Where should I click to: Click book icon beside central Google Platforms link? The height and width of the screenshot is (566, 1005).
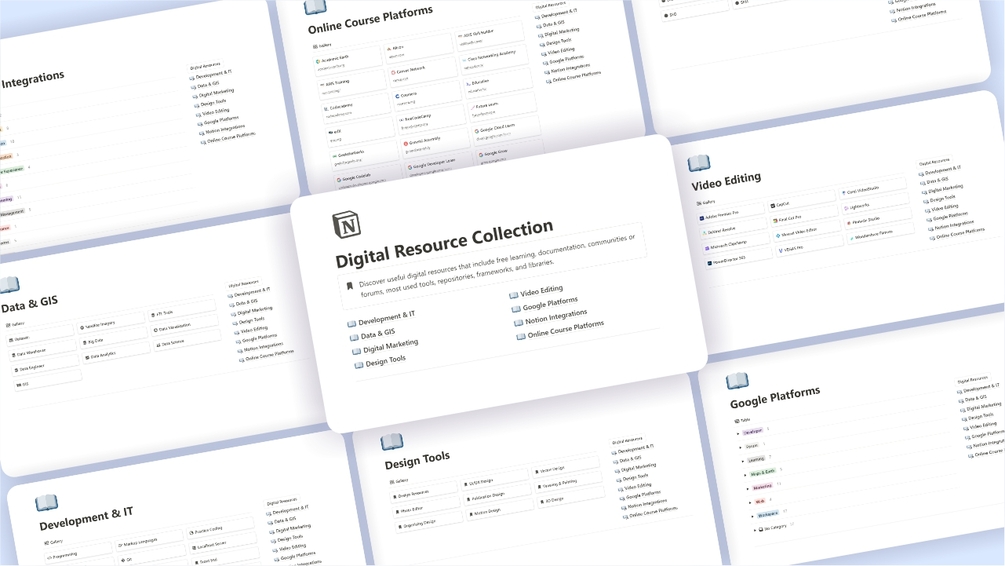coord(516,308)
